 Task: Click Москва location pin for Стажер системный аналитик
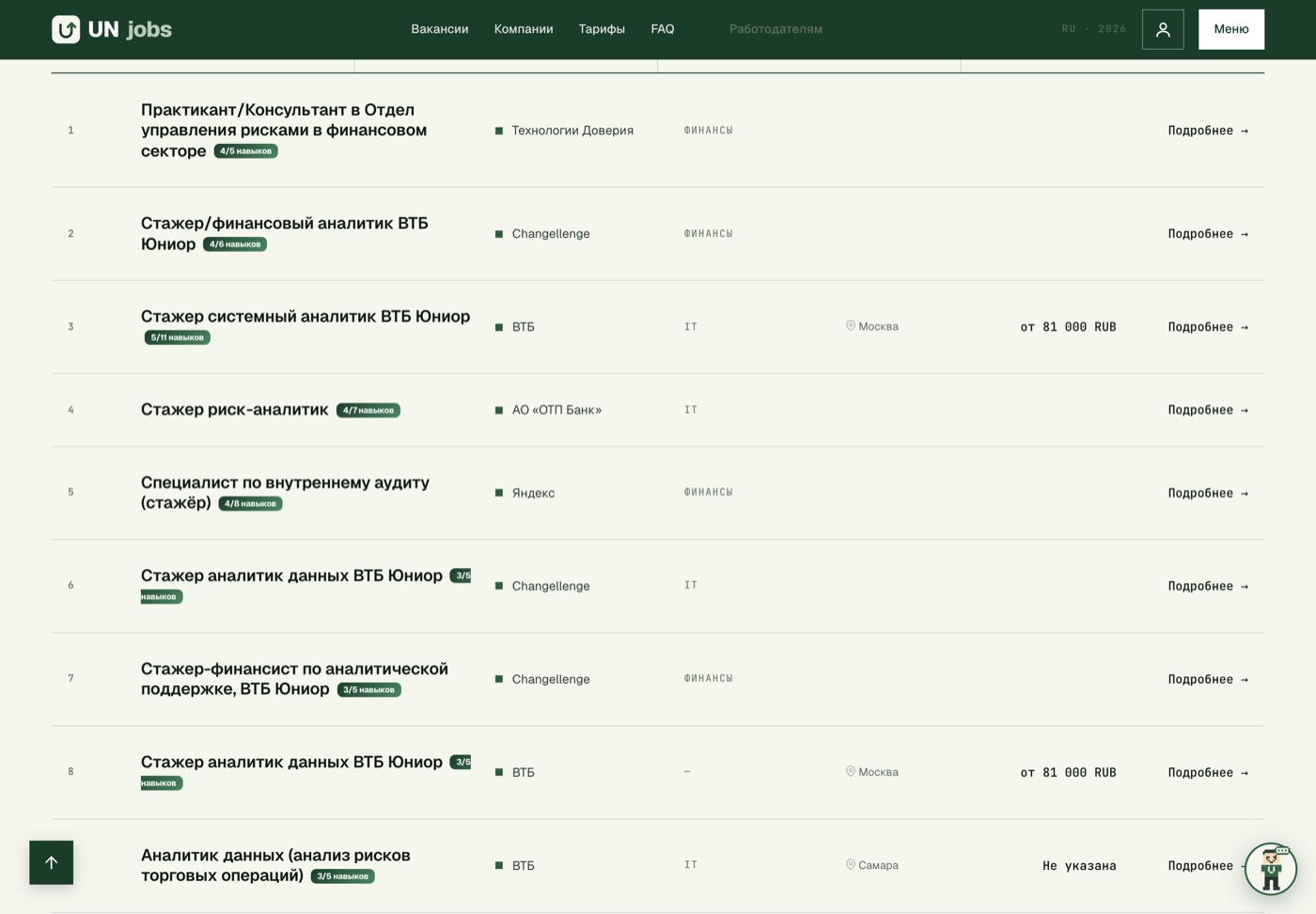851,326
